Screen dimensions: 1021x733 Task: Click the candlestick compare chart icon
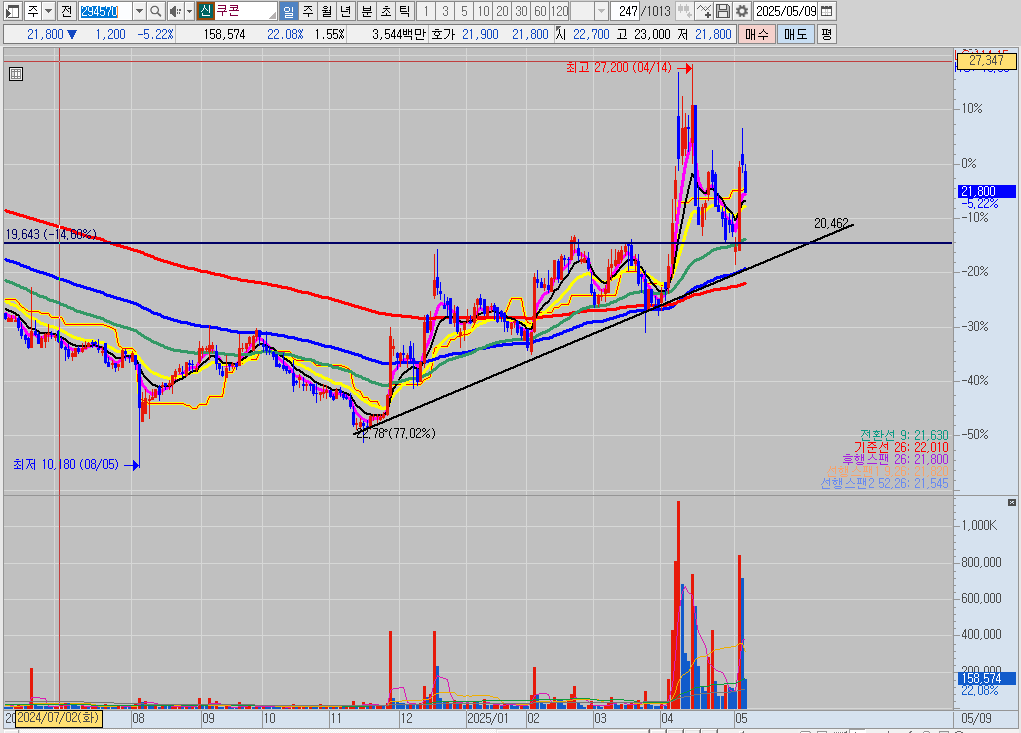click(684, 11)
